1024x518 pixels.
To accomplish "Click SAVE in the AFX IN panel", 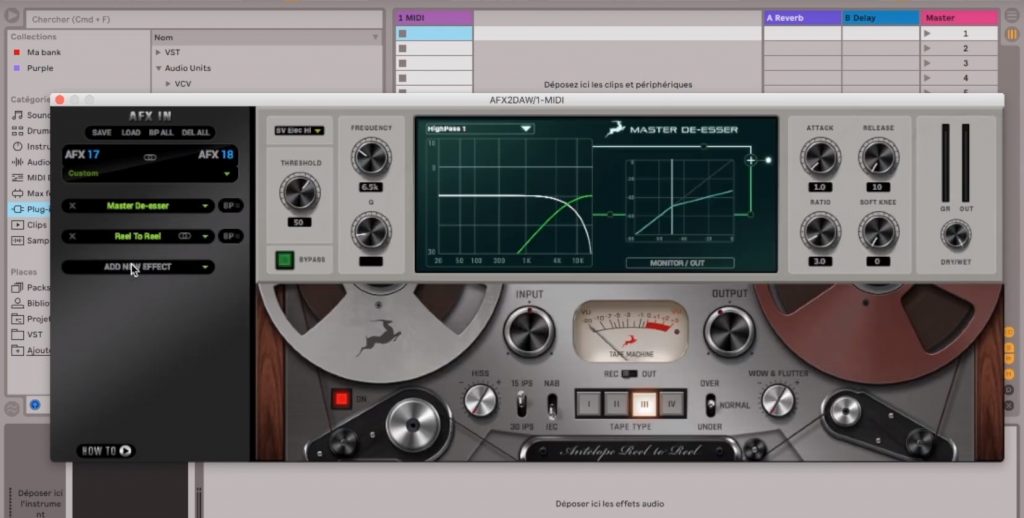I will [x=101, y=133].
